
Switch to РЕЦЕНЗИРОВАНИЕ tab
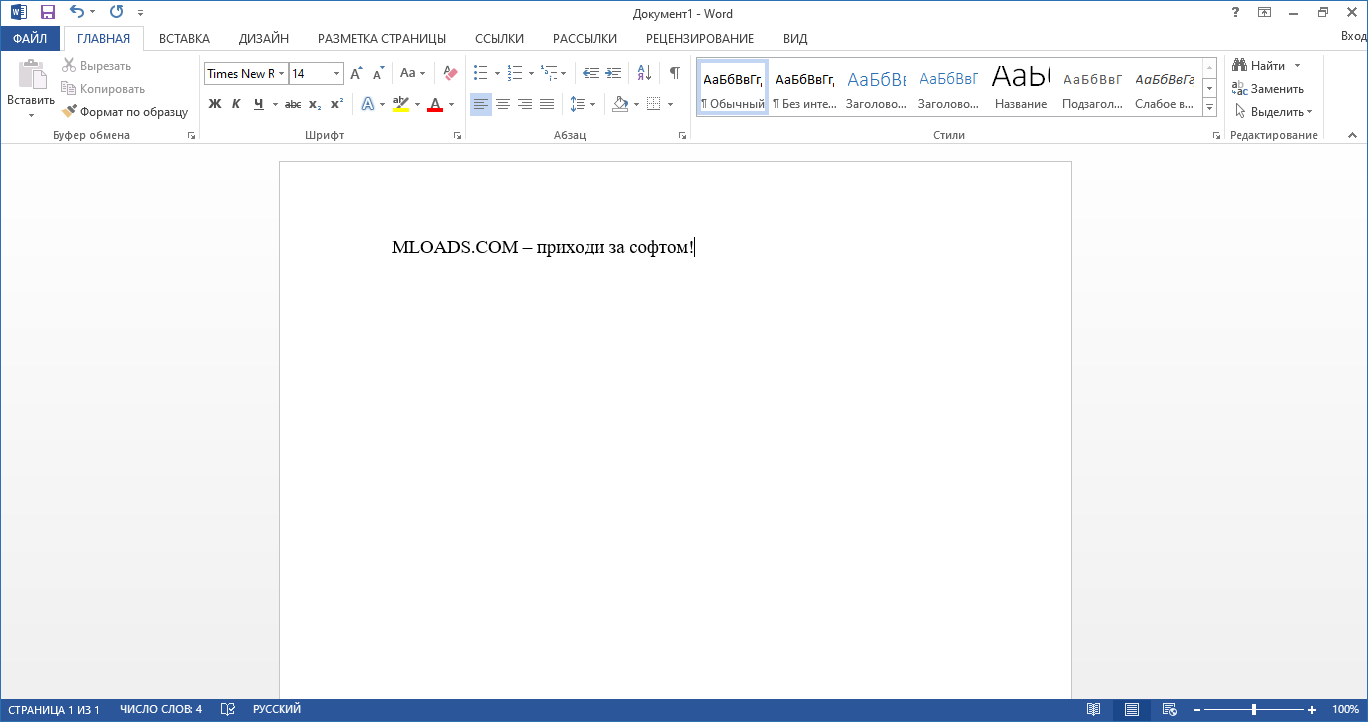(x=700, y=39)
